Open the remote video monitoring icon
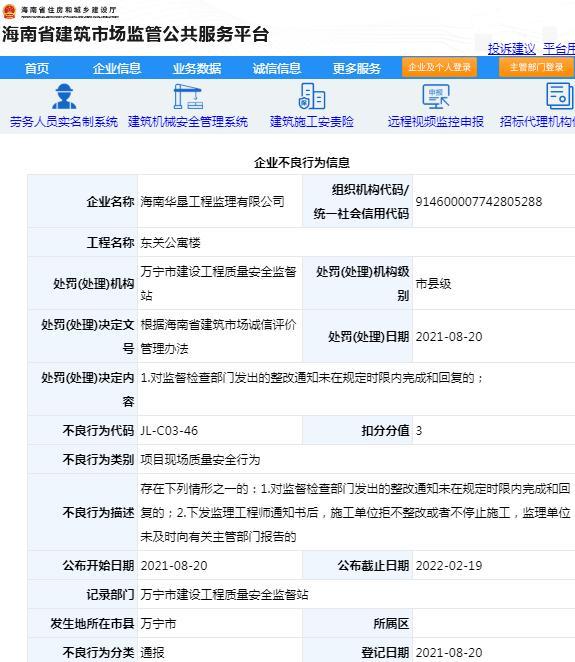This screenshot has height=662, width=575. tap(436, 96)
